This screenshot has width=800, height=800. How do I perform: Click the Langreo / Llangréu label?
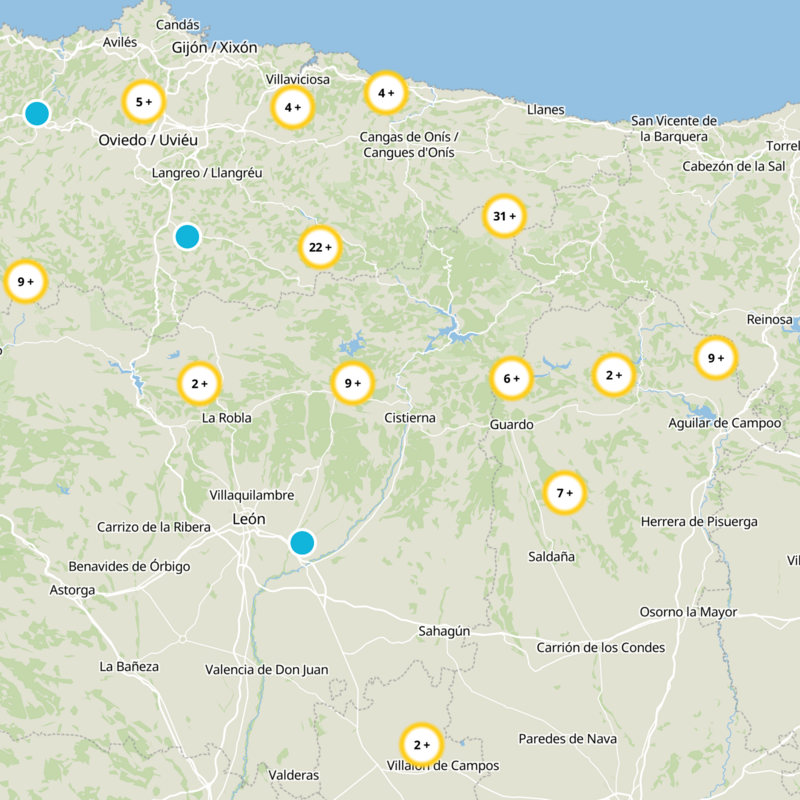click(207, 173)
